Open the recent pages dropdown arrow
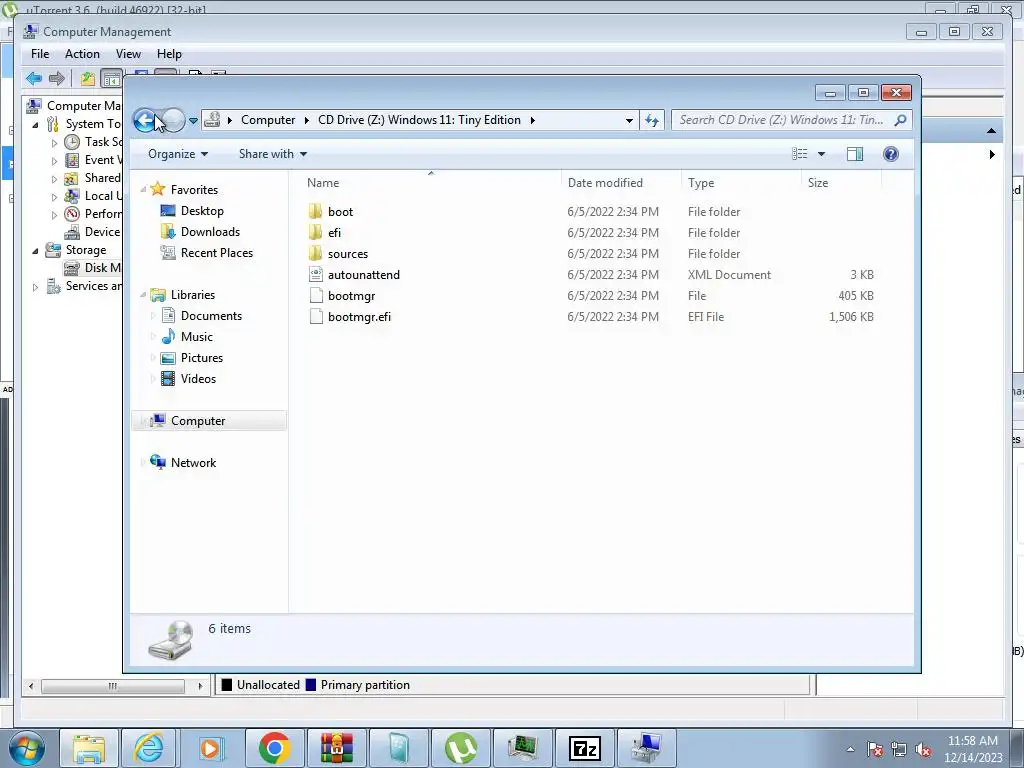Viewport: 1024px width, 768px height. [193, 121]
